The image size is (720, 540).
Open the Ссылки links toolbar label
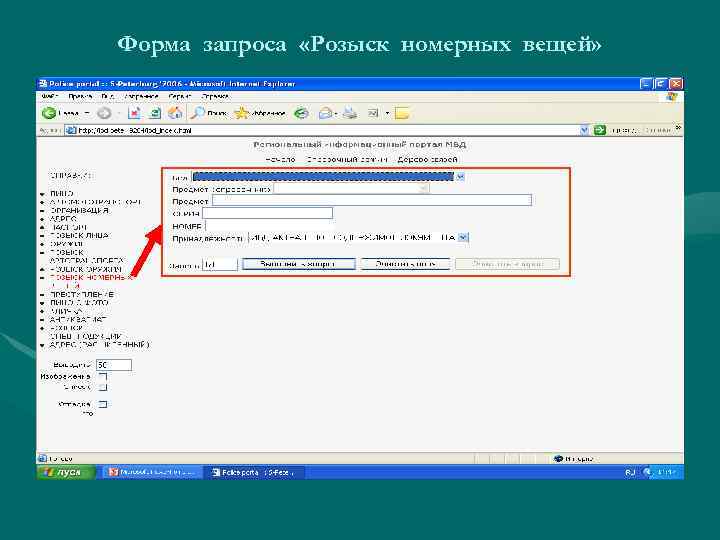[x=658, y=130]
